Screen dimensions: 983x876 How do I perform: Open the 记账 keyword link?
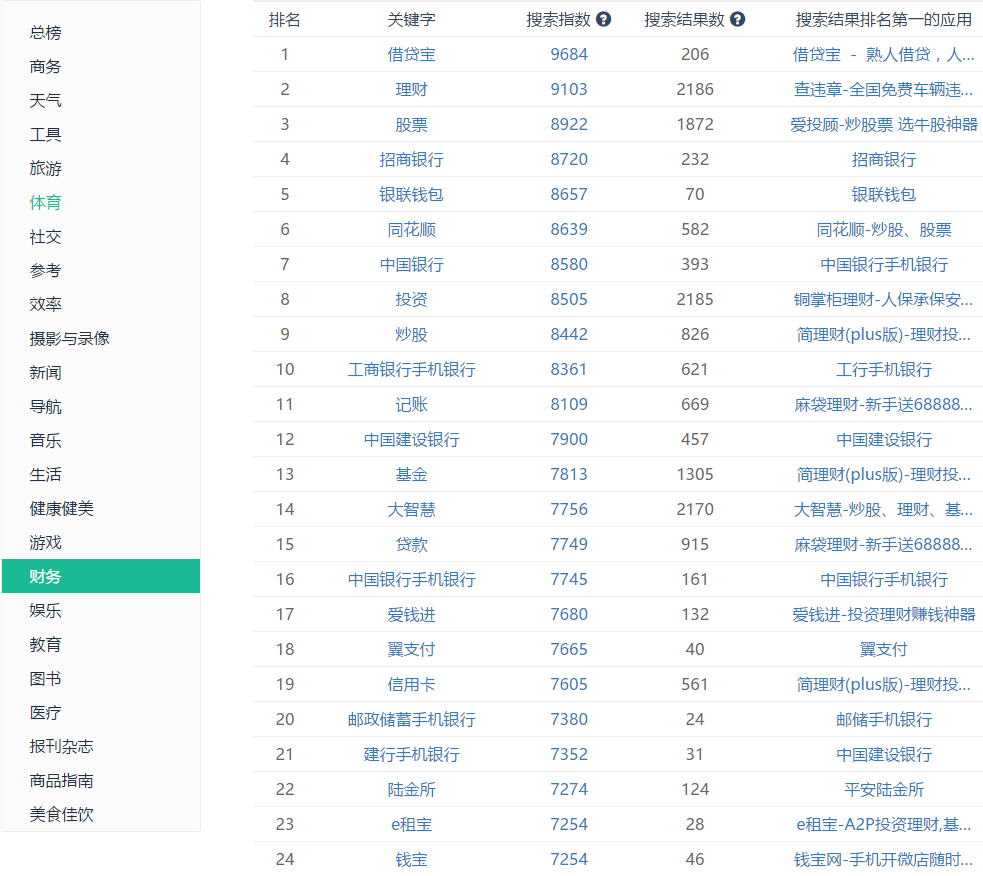(411, 405)
